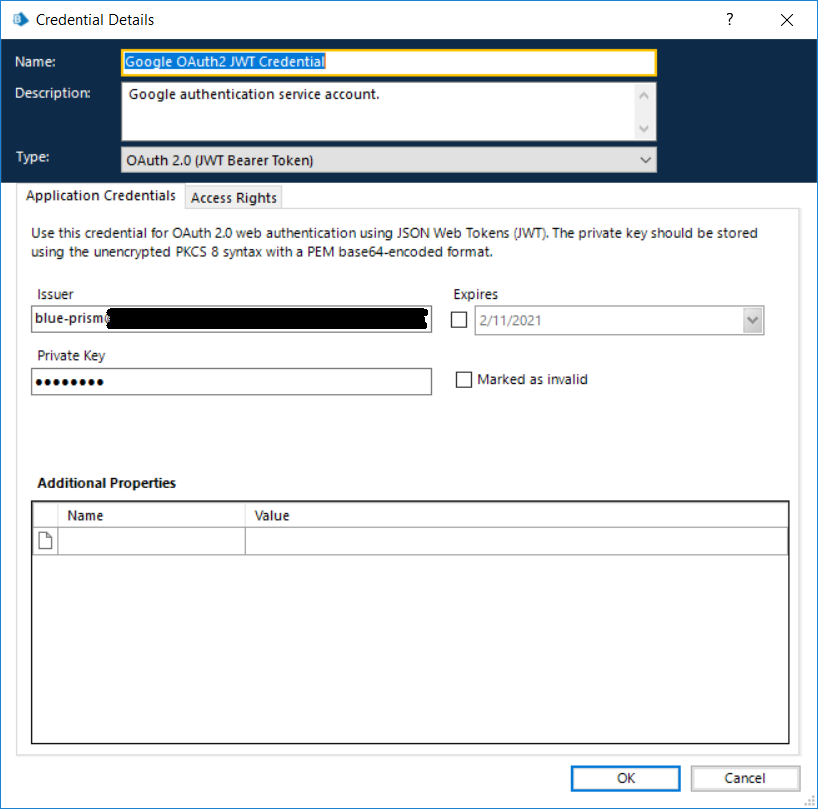
Task: Click the Private Key password field
Action: pos(232,382)
